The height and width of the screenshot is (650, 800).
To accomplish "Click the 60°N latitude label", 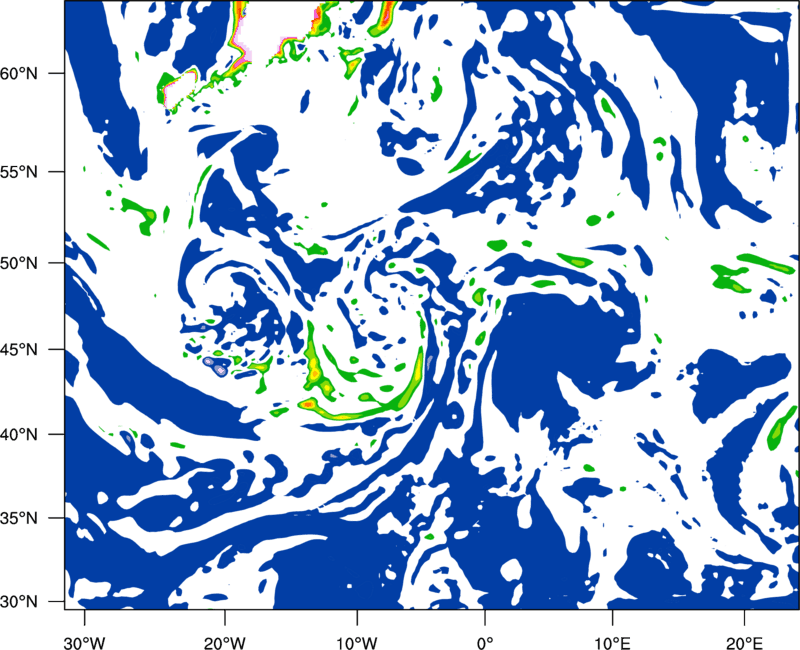I will (19, 73).
